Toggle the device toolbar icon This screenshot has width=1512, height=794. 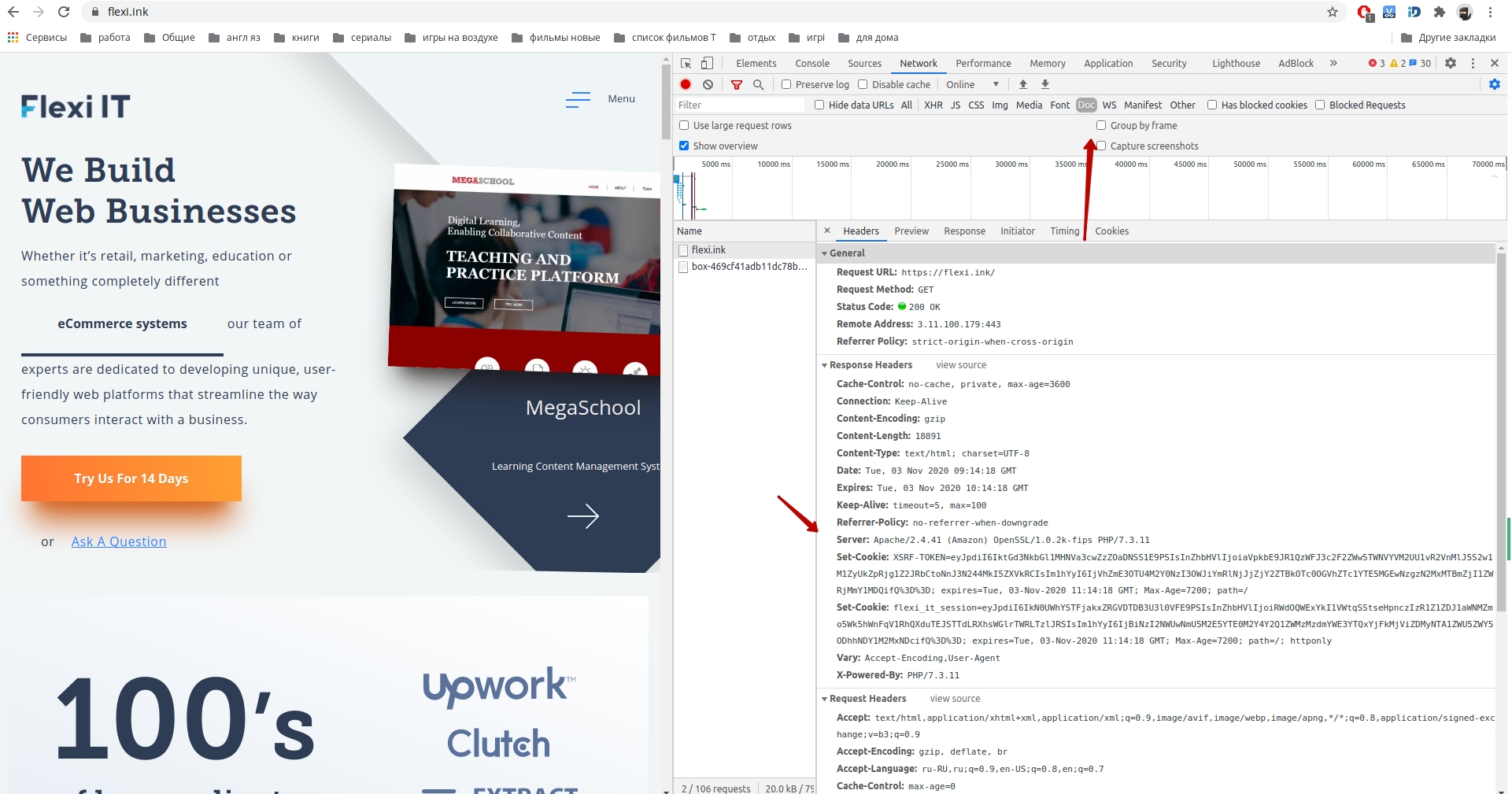pyautogui.click(x=707, y=63)
